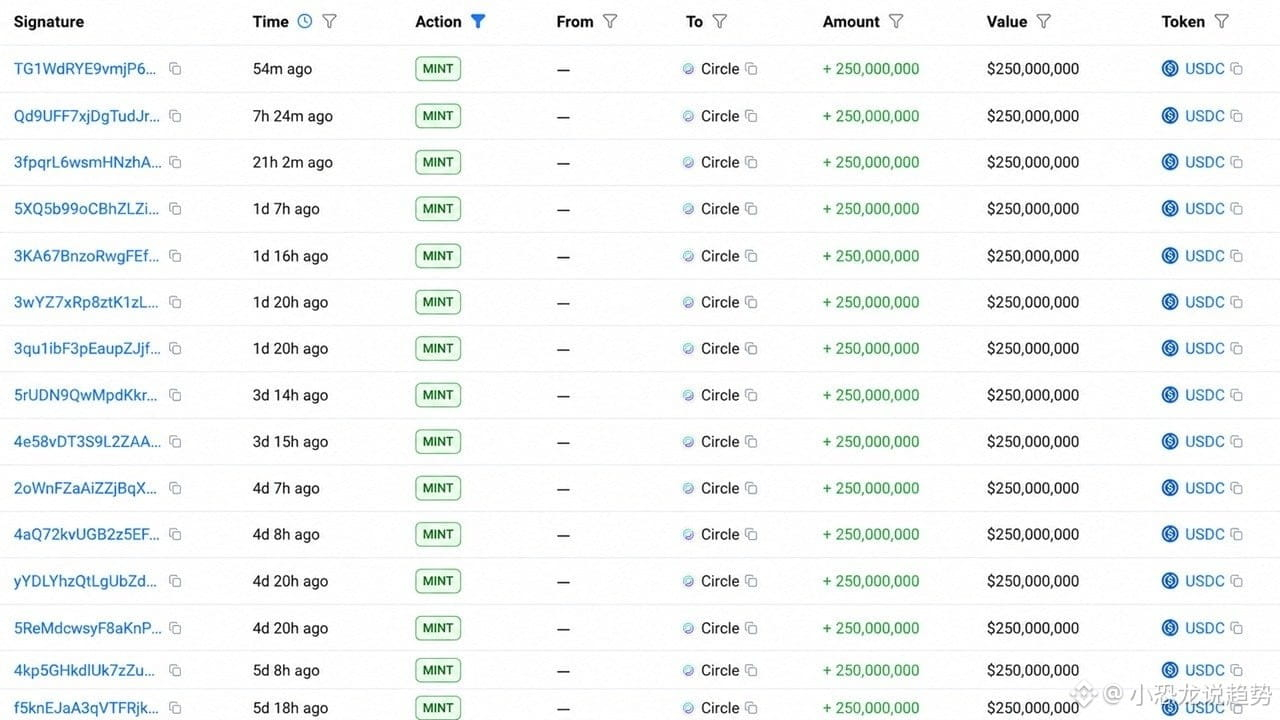
Task: Open transaction 4e58vDT3S9L2ZAA
Action: [x=87, y=441]
